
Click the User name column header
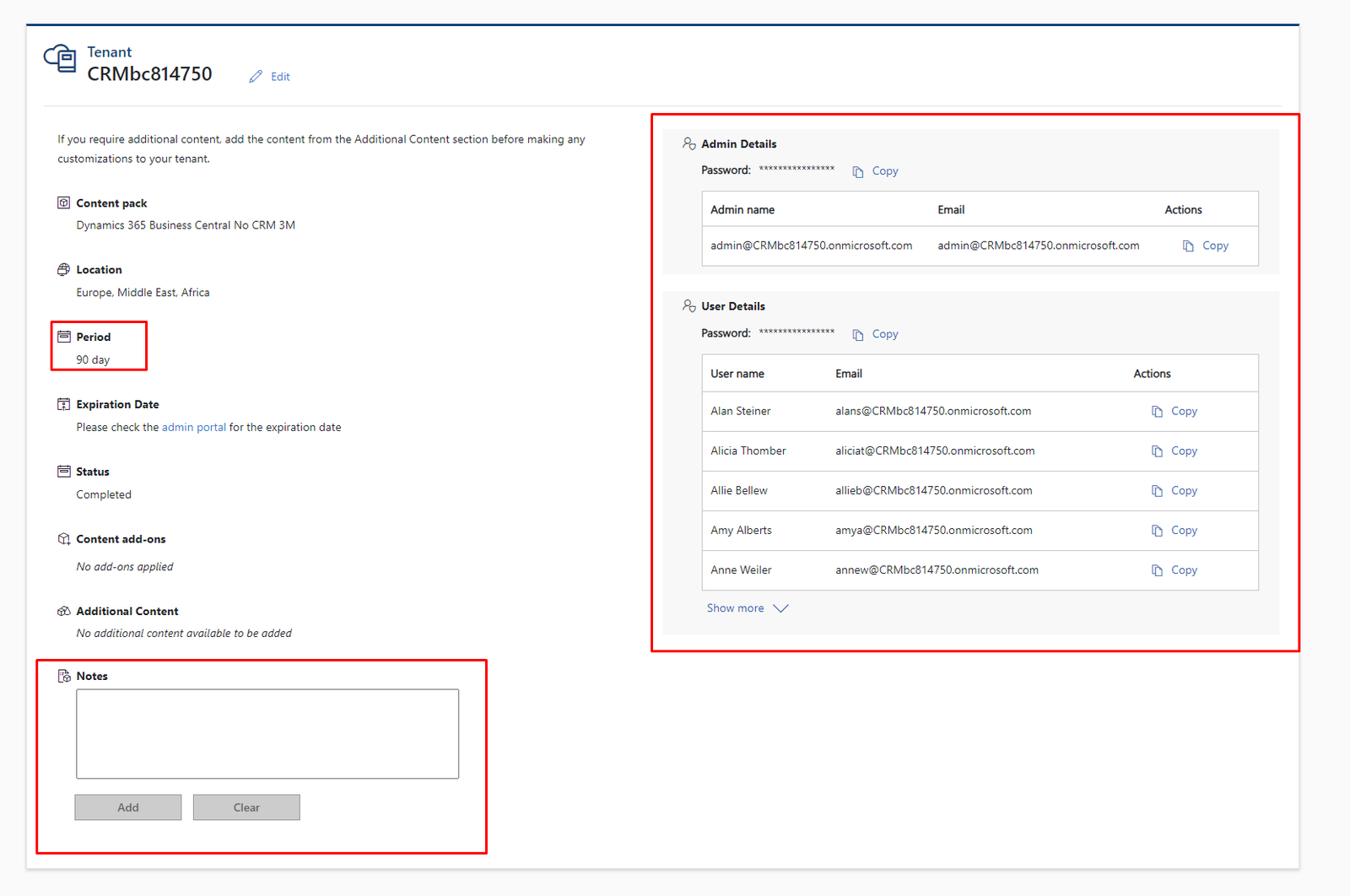pyautogui.click(x=737, y=373)
